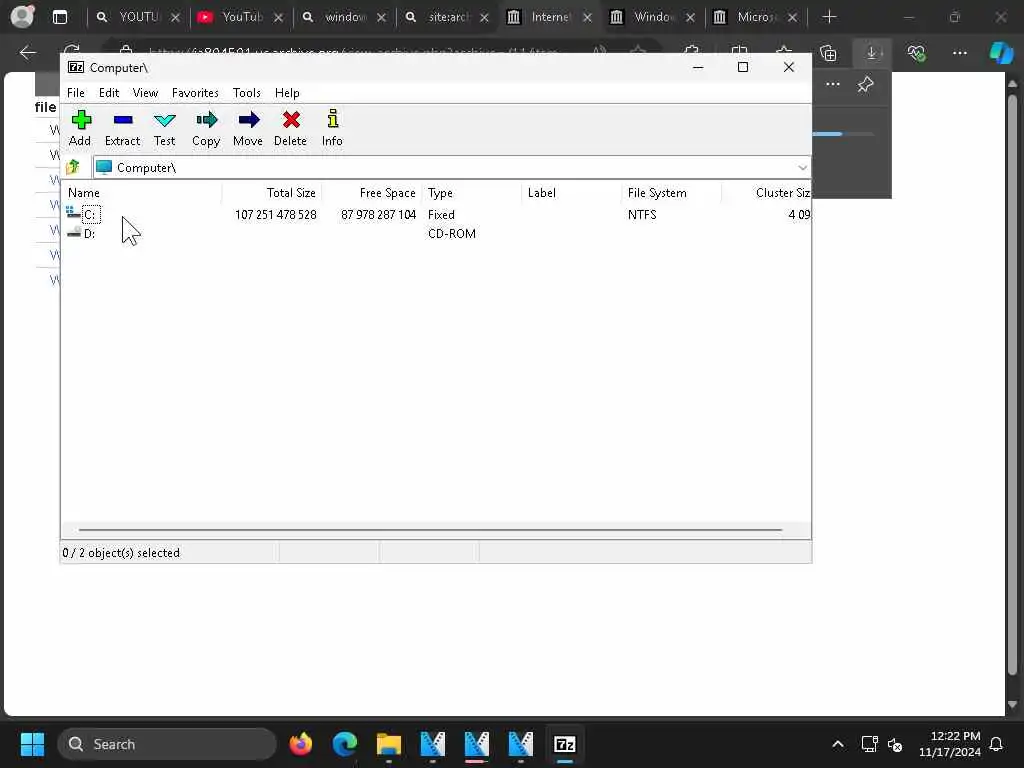Viewport: 1024px width, 768px height.
Task: Click the Extract toolbar icon
Action: [122, 128]
